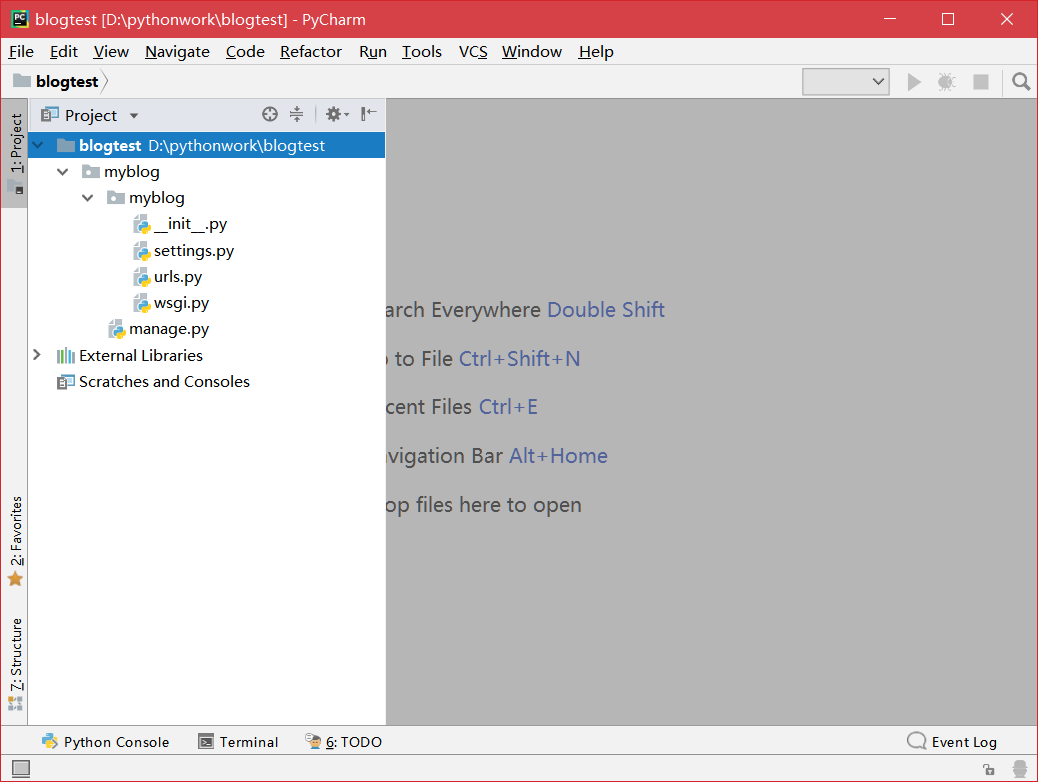The width and height of the screenshot is (1038, 782).
Task: Toggle the 2: Favorites side tab
Action: pos(15,542)
